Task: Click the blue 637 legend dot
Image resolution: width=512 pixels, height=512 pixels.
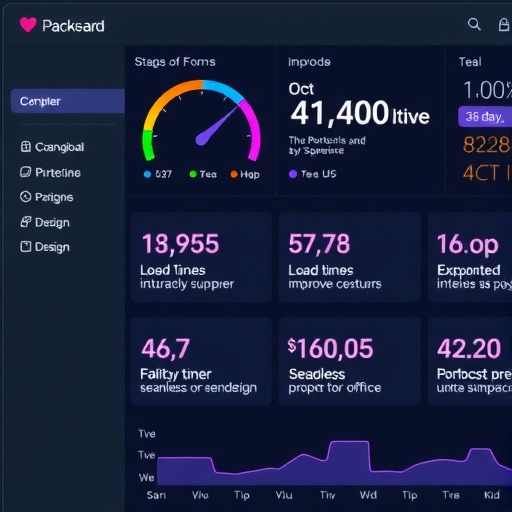Action: pos(147,174)
